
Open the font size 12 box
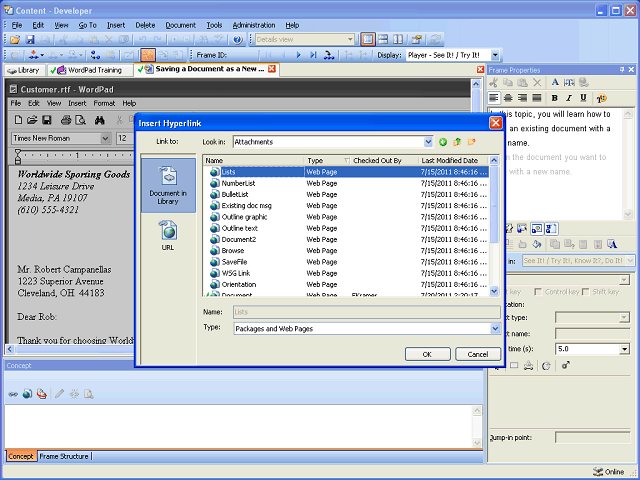click(125, 138)
